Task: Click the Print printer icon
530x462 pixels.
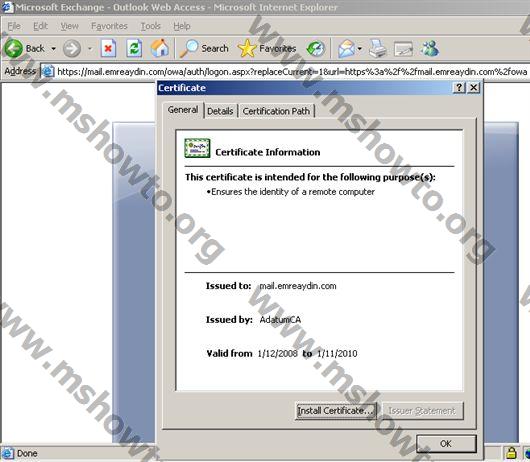Action: click(378, 49)
